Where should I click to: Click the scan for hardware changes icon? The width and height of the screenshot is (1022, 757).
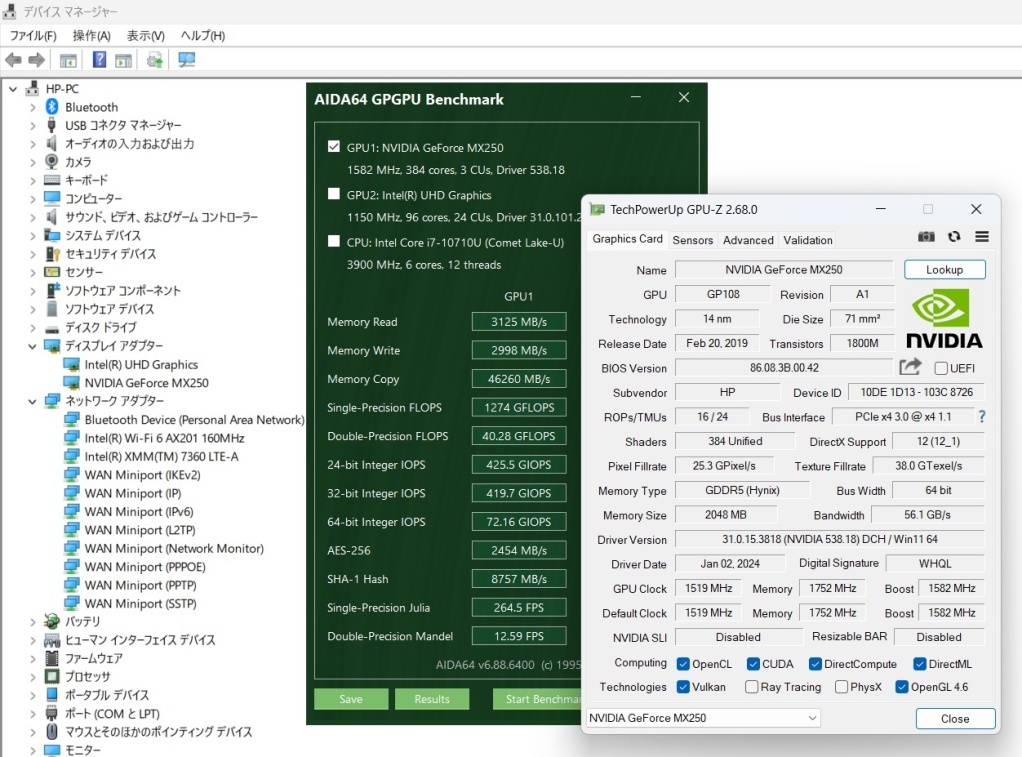186,60
